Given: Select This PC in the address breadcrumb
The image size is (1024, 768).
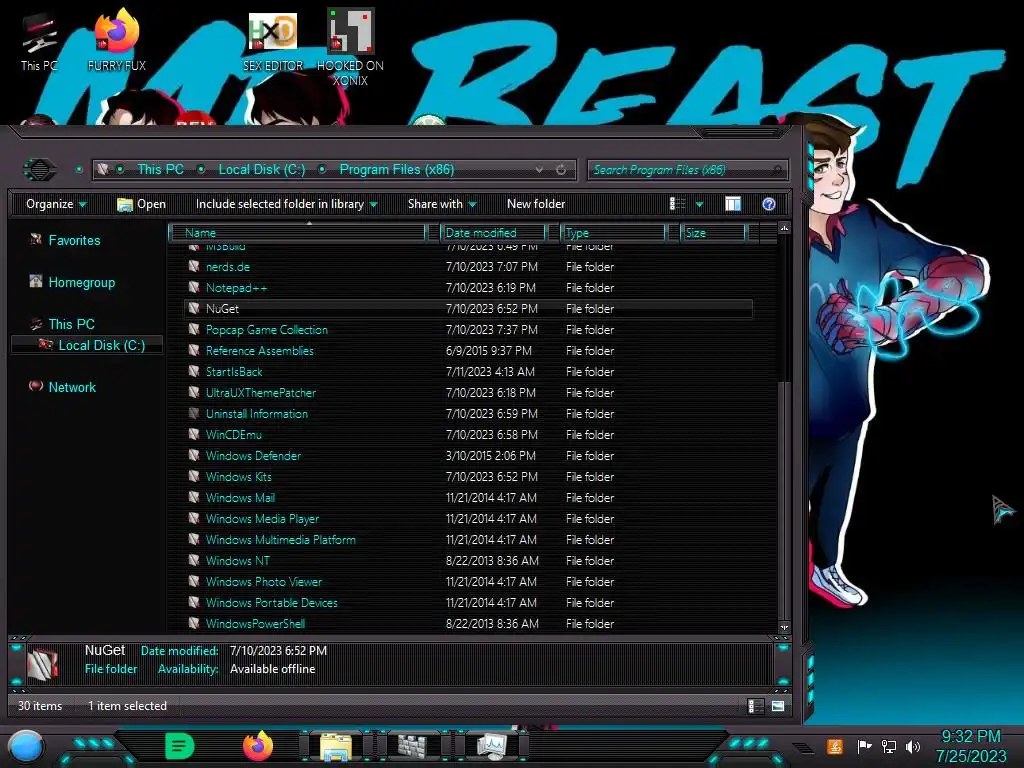Looking at the screenshot, I should click(x=161, y=170).
